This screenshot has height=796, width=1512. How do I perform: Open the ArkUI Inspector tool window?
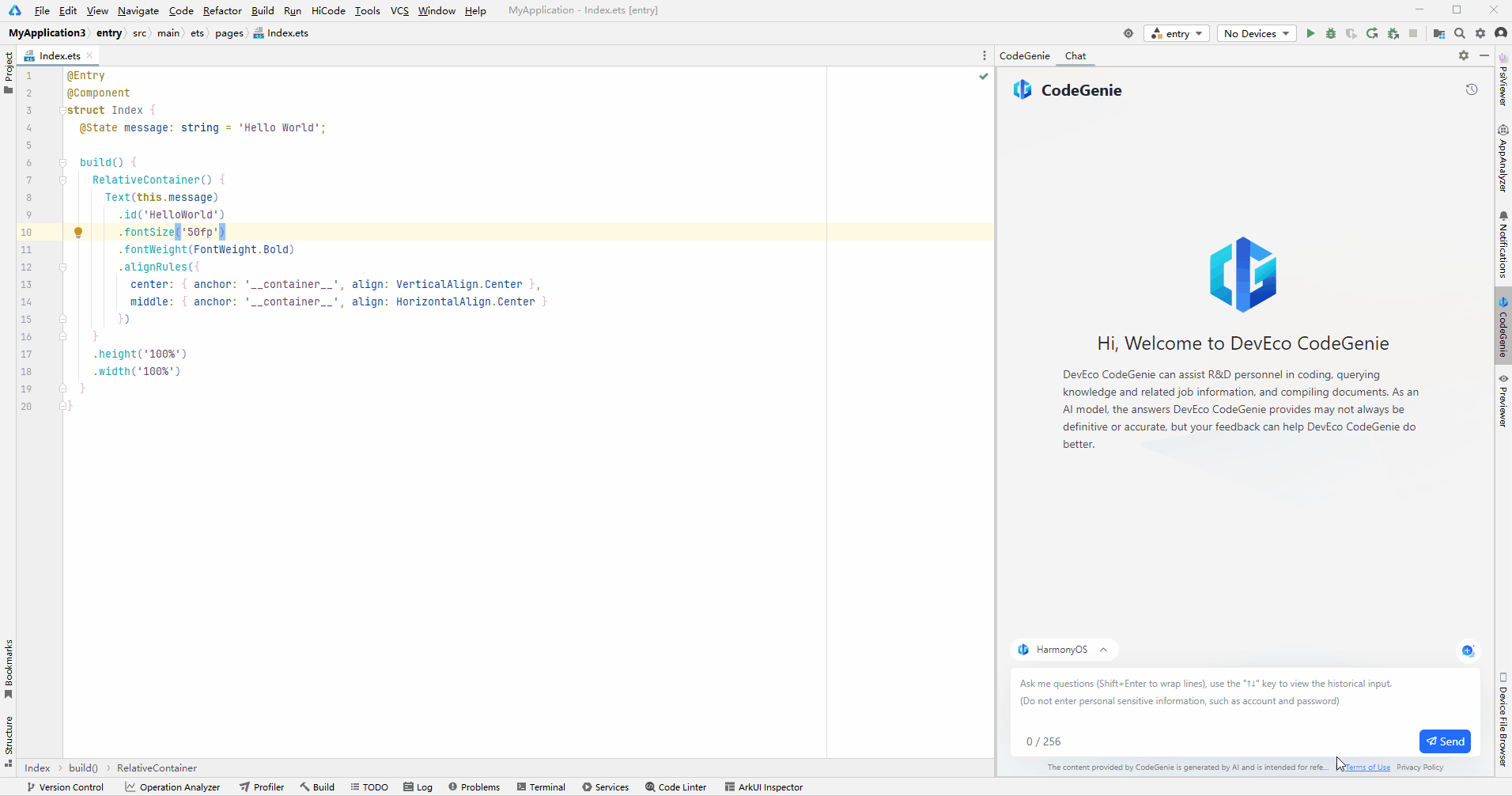[x=763, y=787]
